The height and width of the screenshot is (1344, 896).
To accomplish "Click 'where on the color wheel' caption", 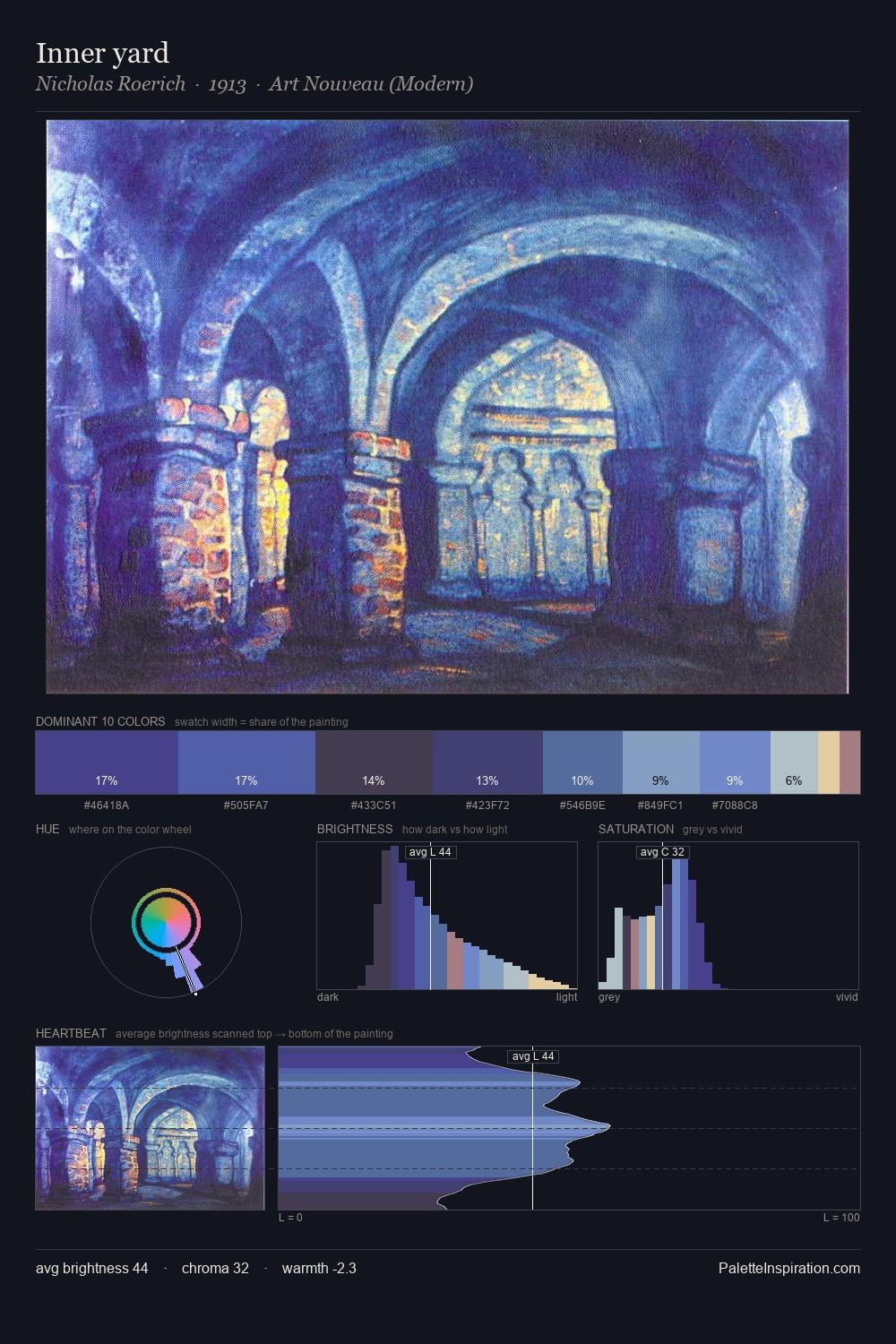I will coord(130,830).
